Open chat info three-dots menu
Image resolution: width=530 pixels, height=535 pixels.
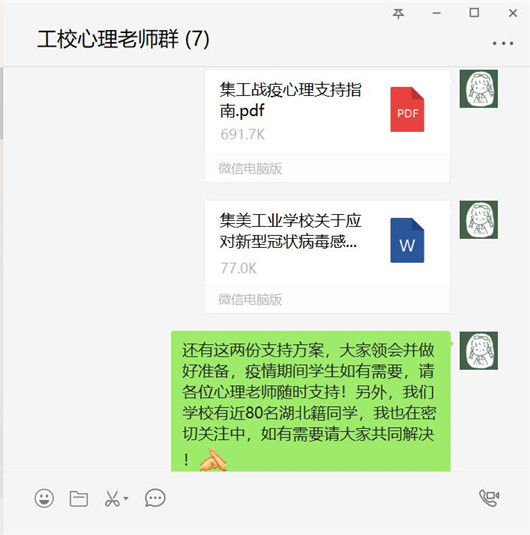pyautogui.click(x=503, y=43)
